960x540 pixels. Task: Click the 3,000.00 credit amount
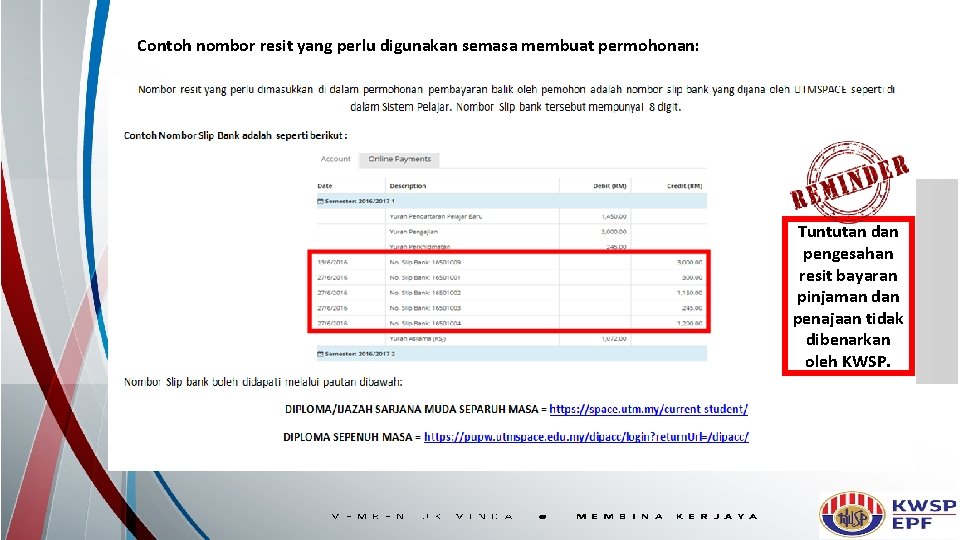[689, 262]
